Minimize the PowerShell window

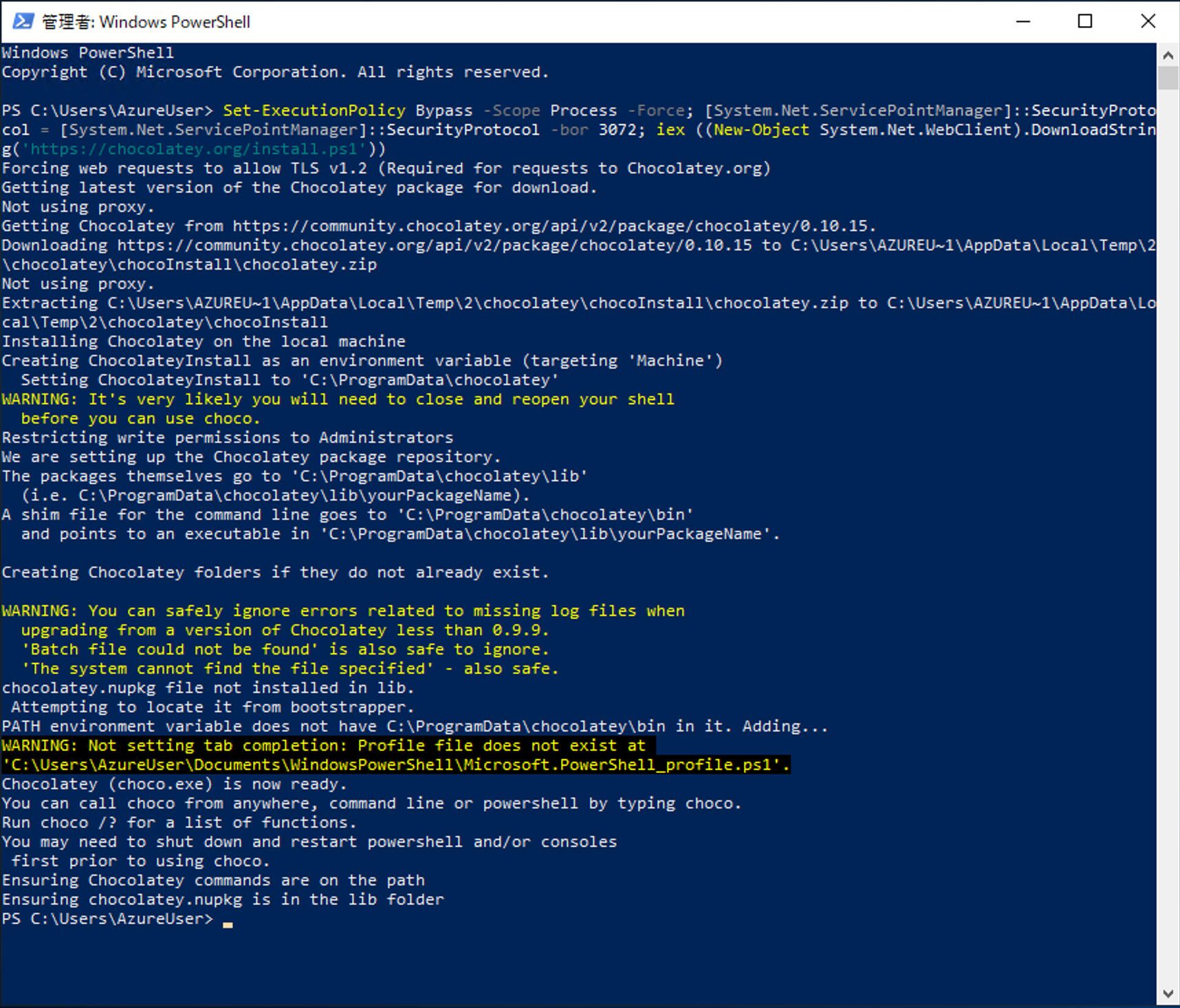point(1023,21)
